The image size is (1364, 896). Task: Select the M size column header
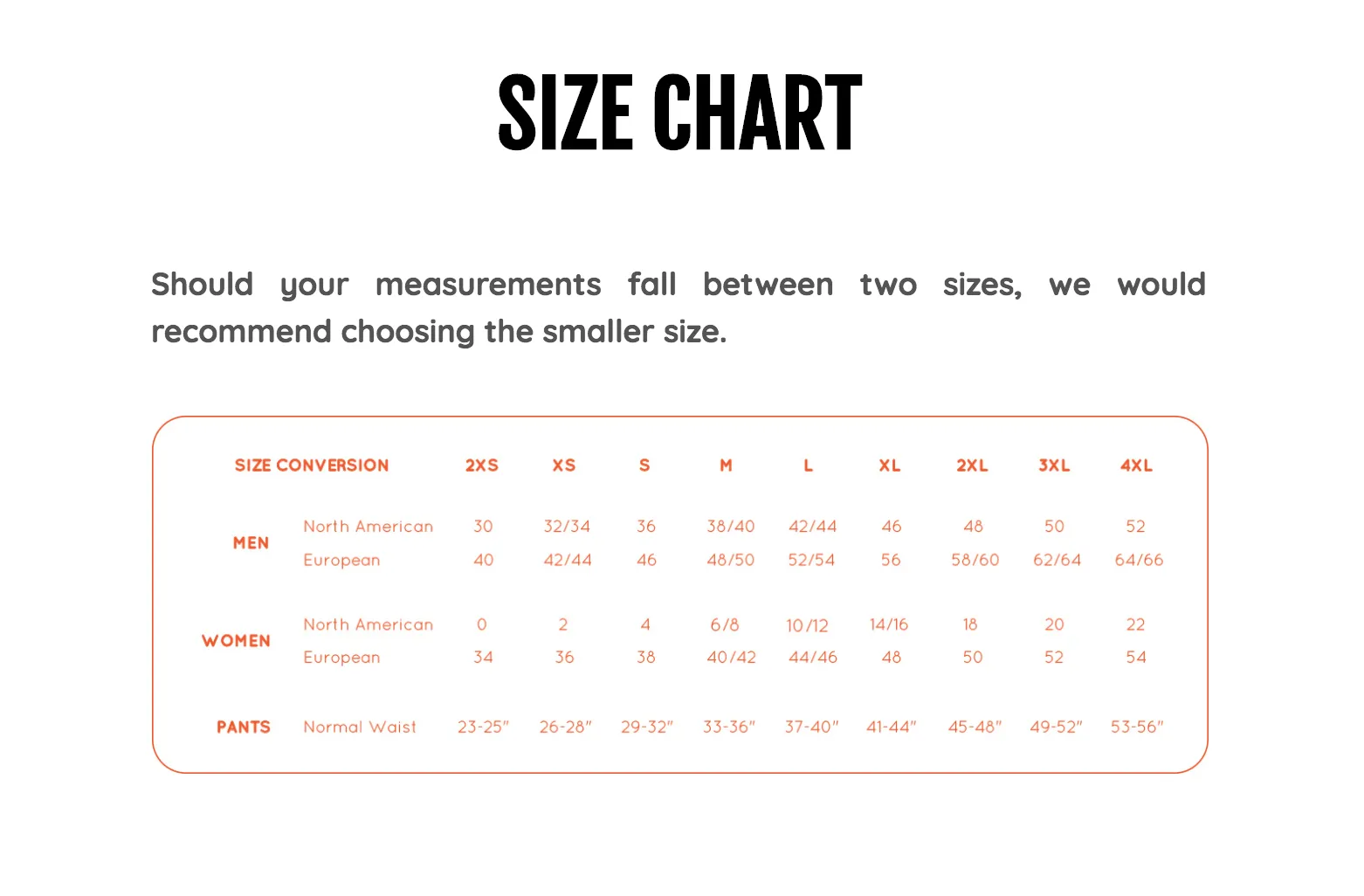coord(726,465)
